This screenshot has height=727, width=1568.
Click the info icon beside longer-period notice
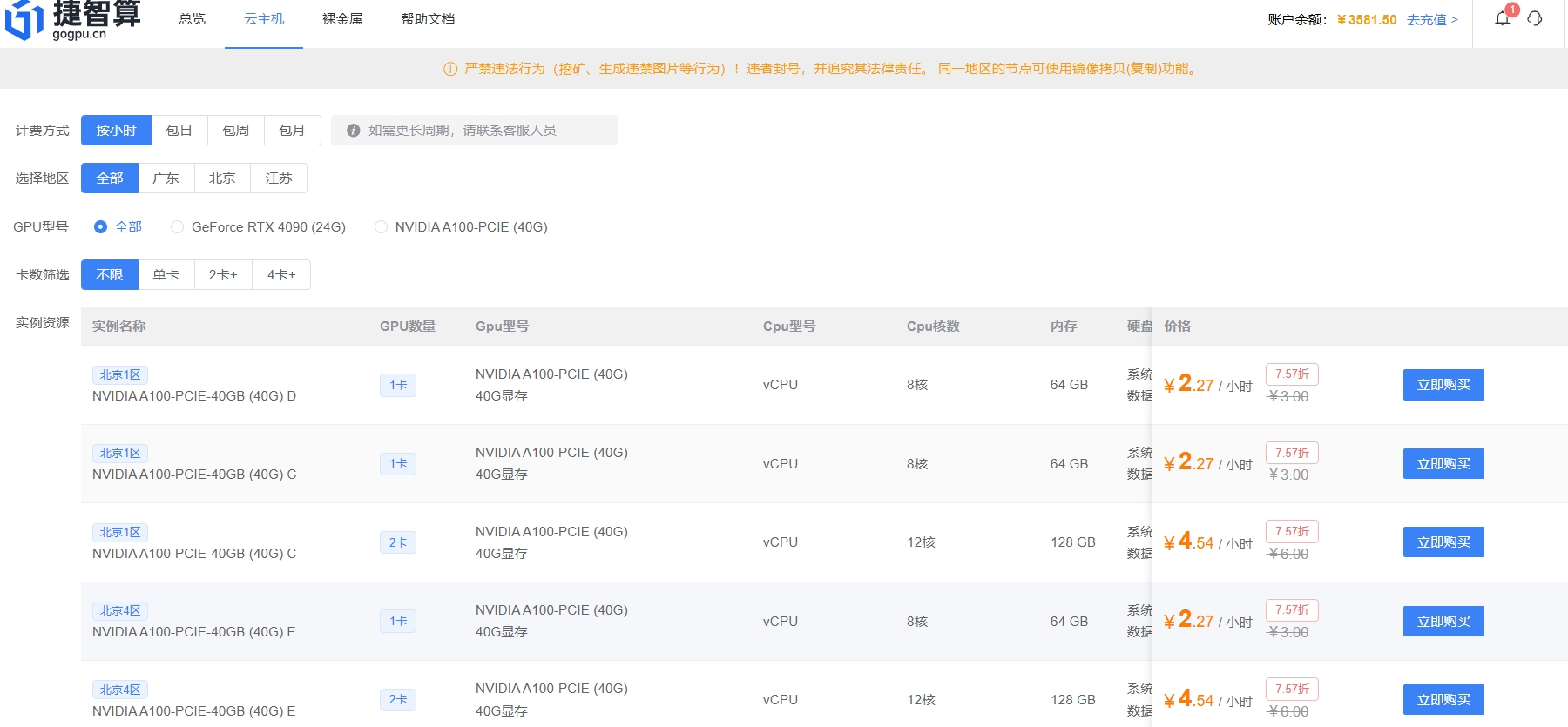point(353,131)
